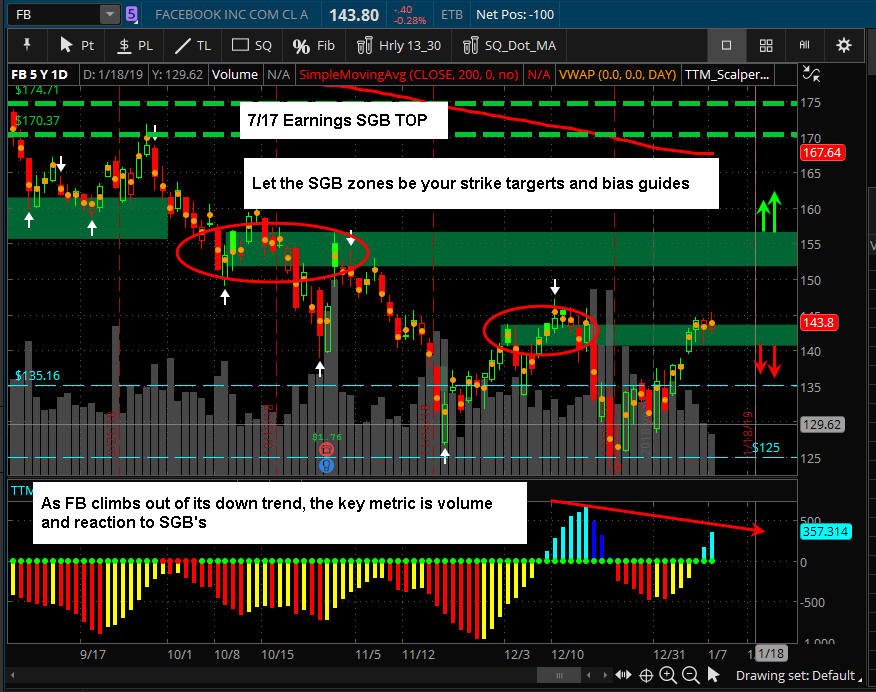Click the chart header crossed-arrows icon
The width and height of the screenshot is (876, 692).
coord(811,74)
